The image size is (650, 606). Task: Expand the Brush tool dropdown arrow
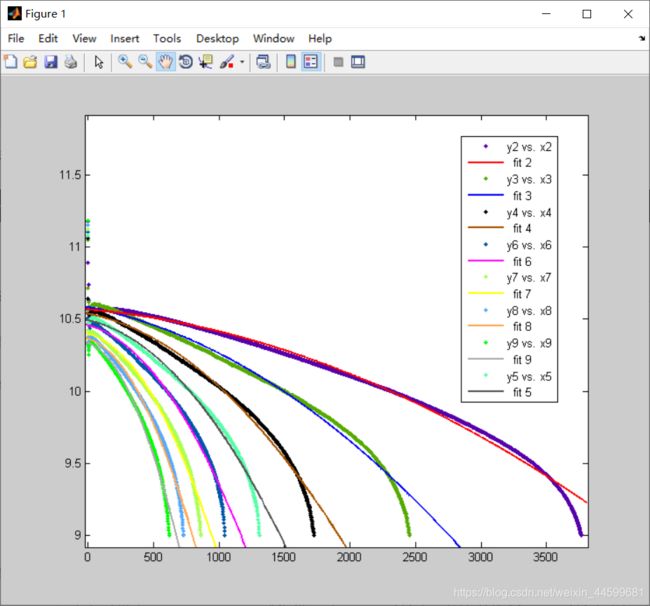point(242,62)
